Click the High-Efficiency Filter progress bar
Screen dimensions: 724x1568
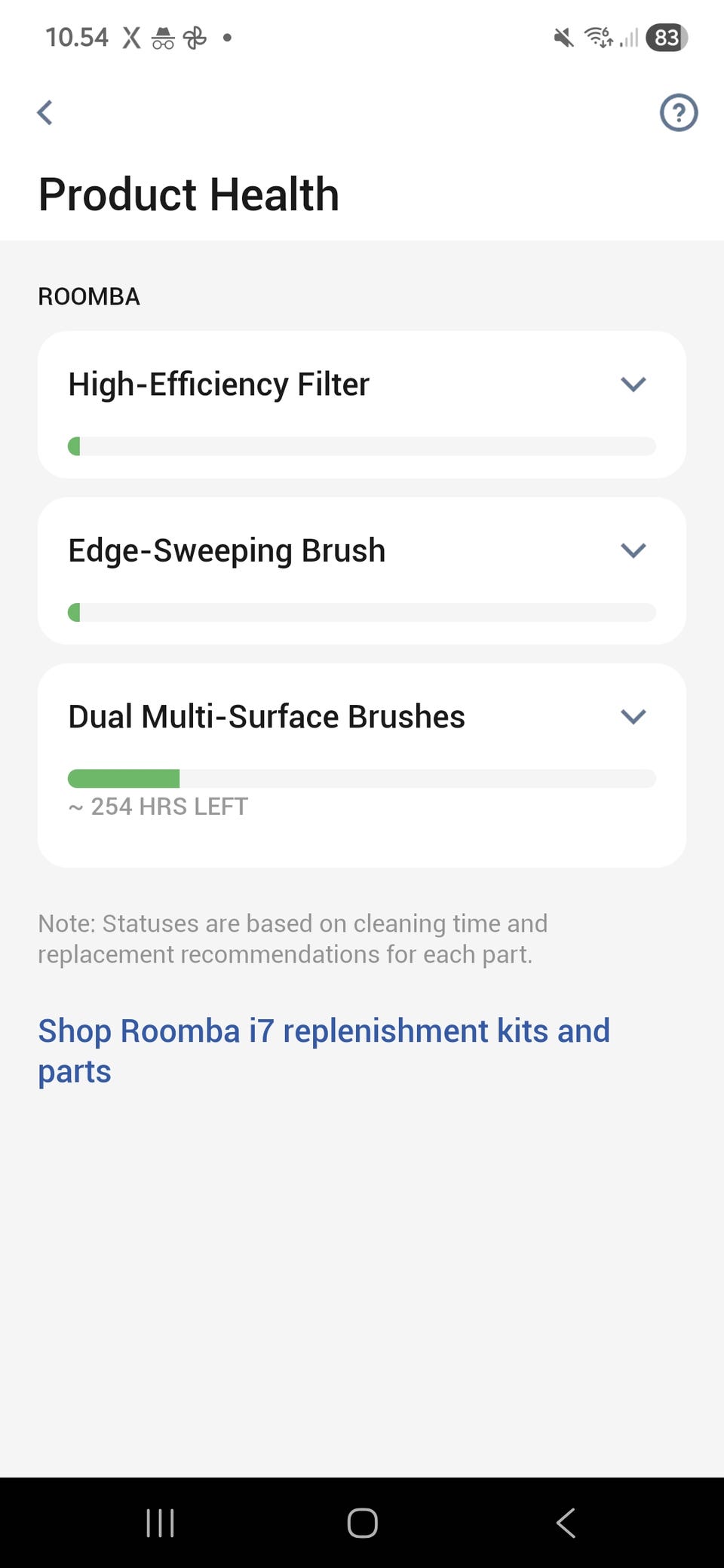[362, 446]
